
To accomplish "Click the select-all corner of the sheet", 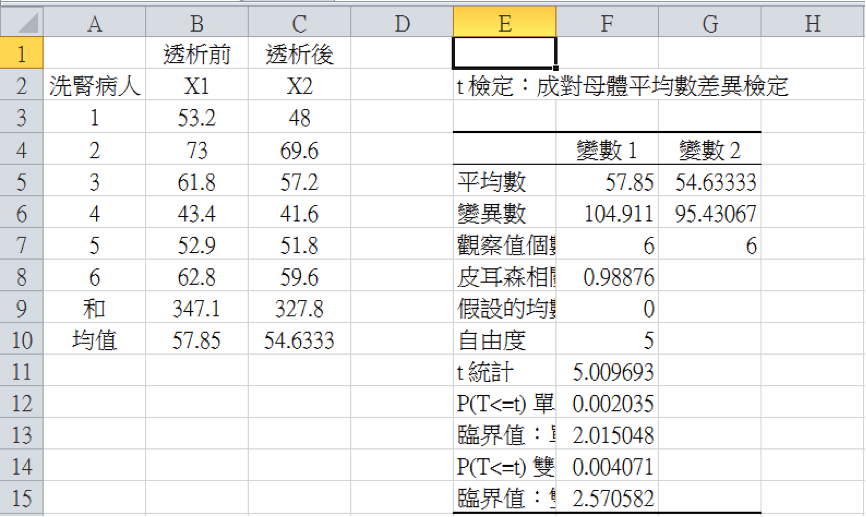I will tap(21, 22).
